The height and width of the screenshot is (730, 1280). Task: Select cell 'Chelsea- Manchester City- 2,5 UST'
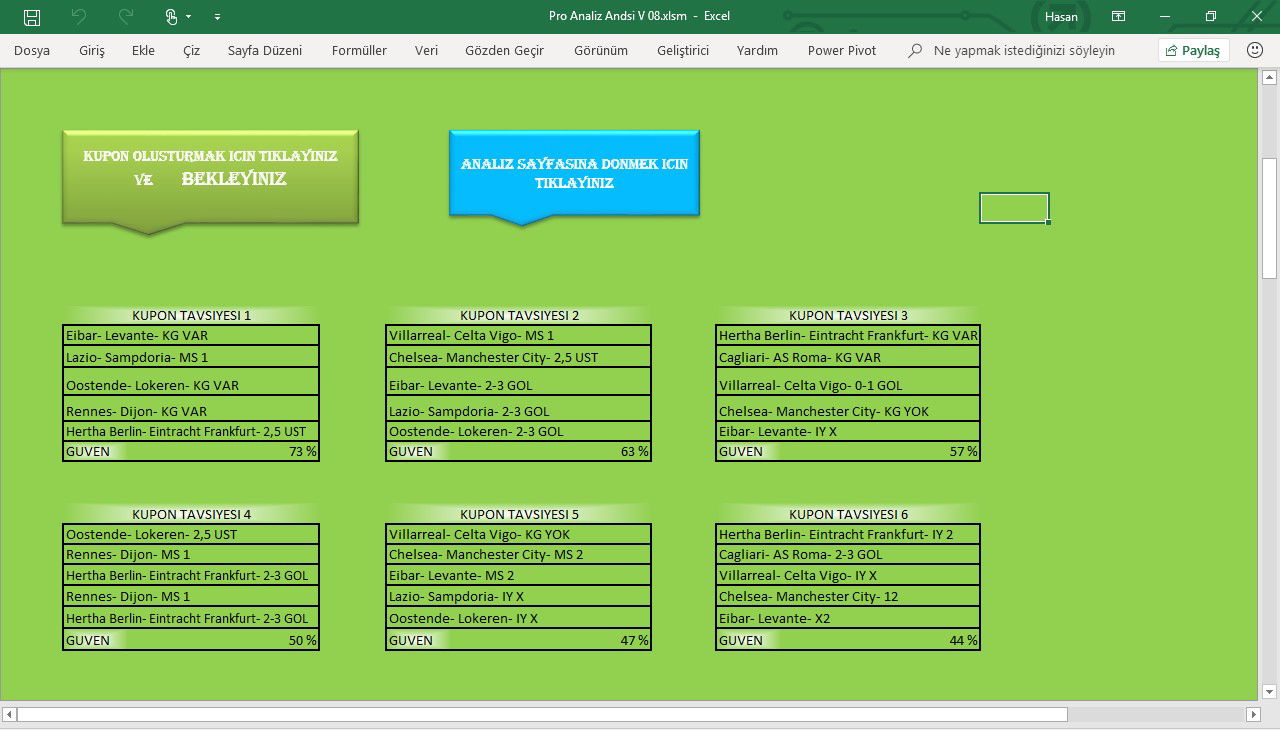[519, 357]
